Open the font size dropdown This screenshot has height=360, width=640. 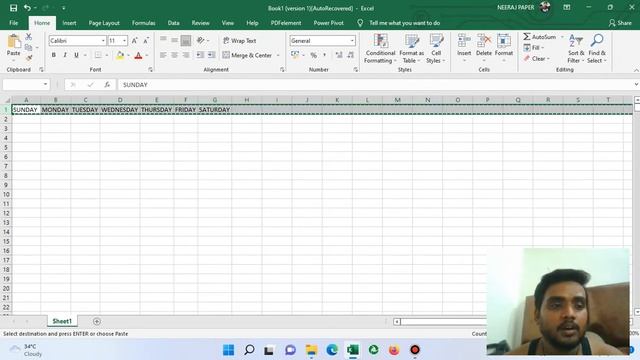(124, 41)
